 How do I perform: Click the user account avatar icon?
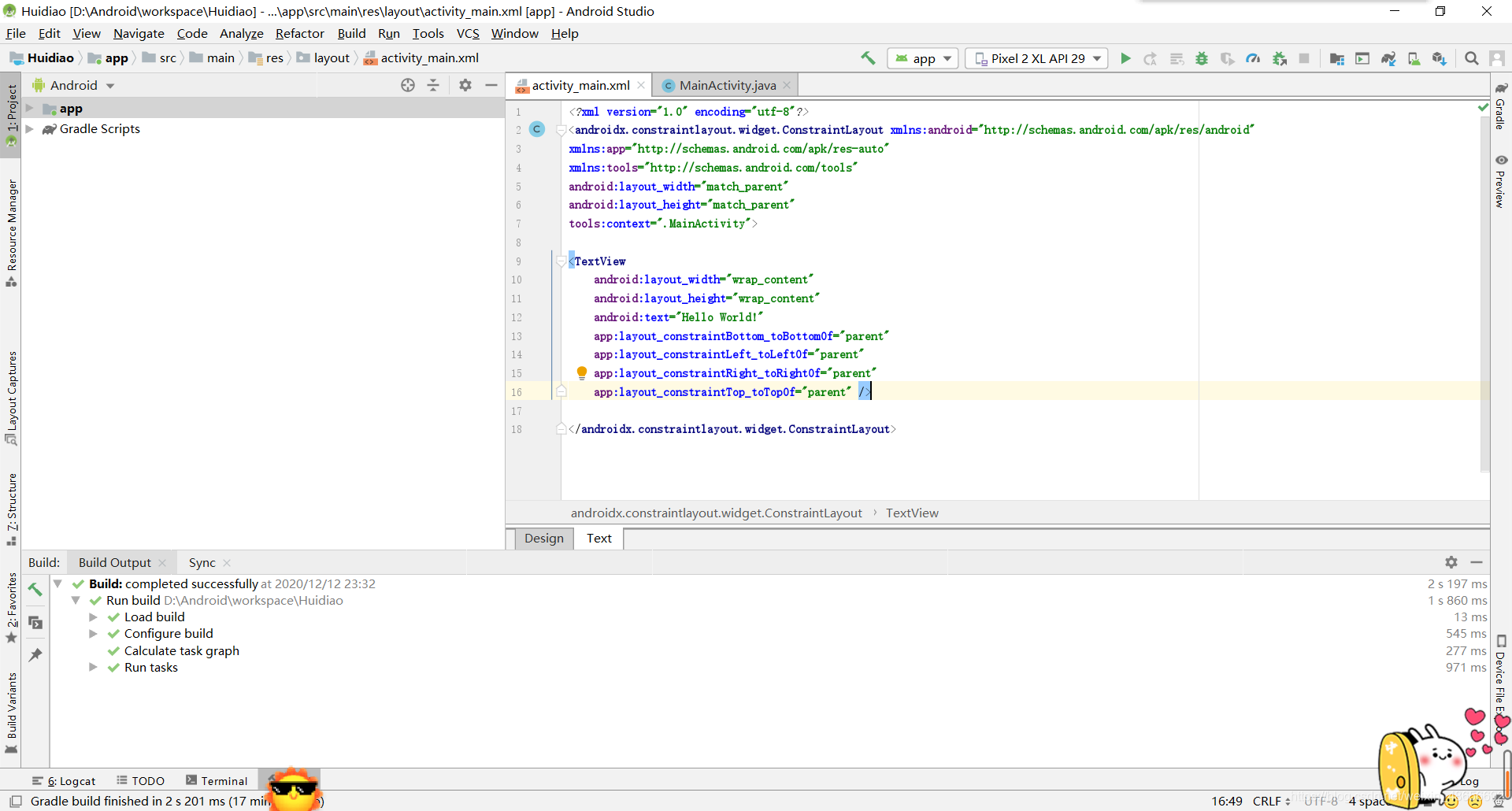click(1497, 58)
